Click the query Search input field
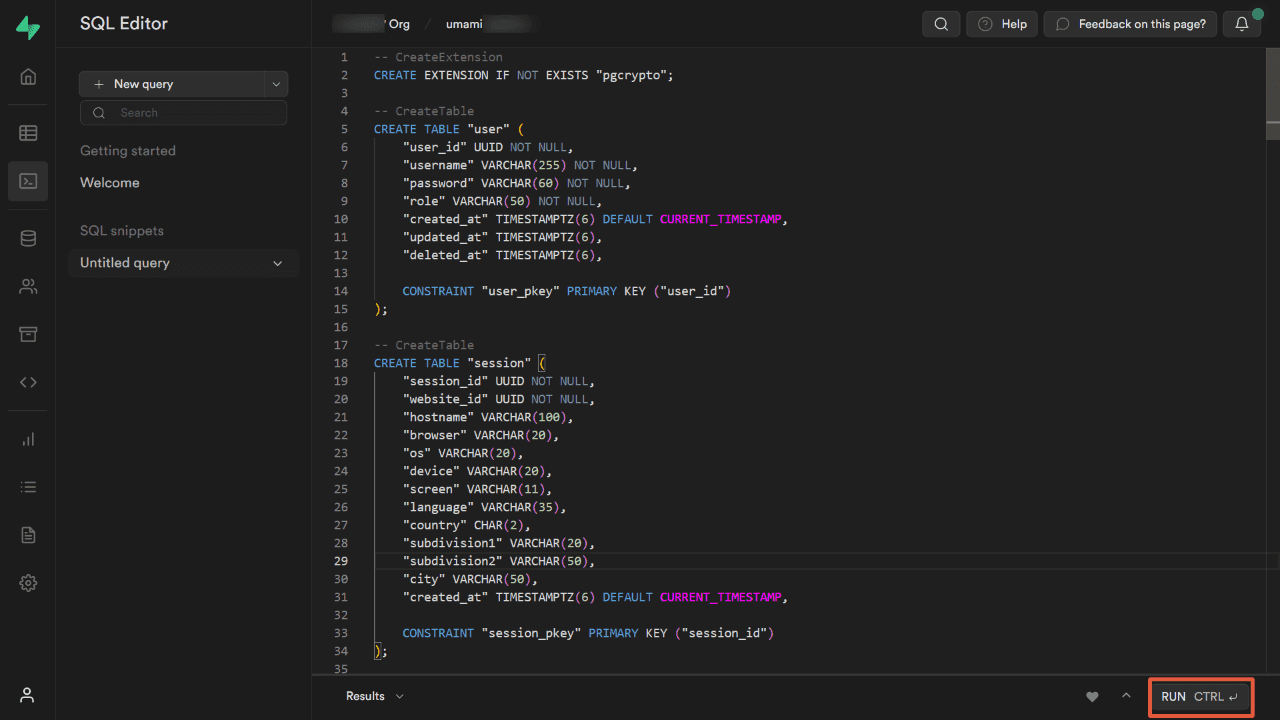The image size is (1280, 720). 195,113
